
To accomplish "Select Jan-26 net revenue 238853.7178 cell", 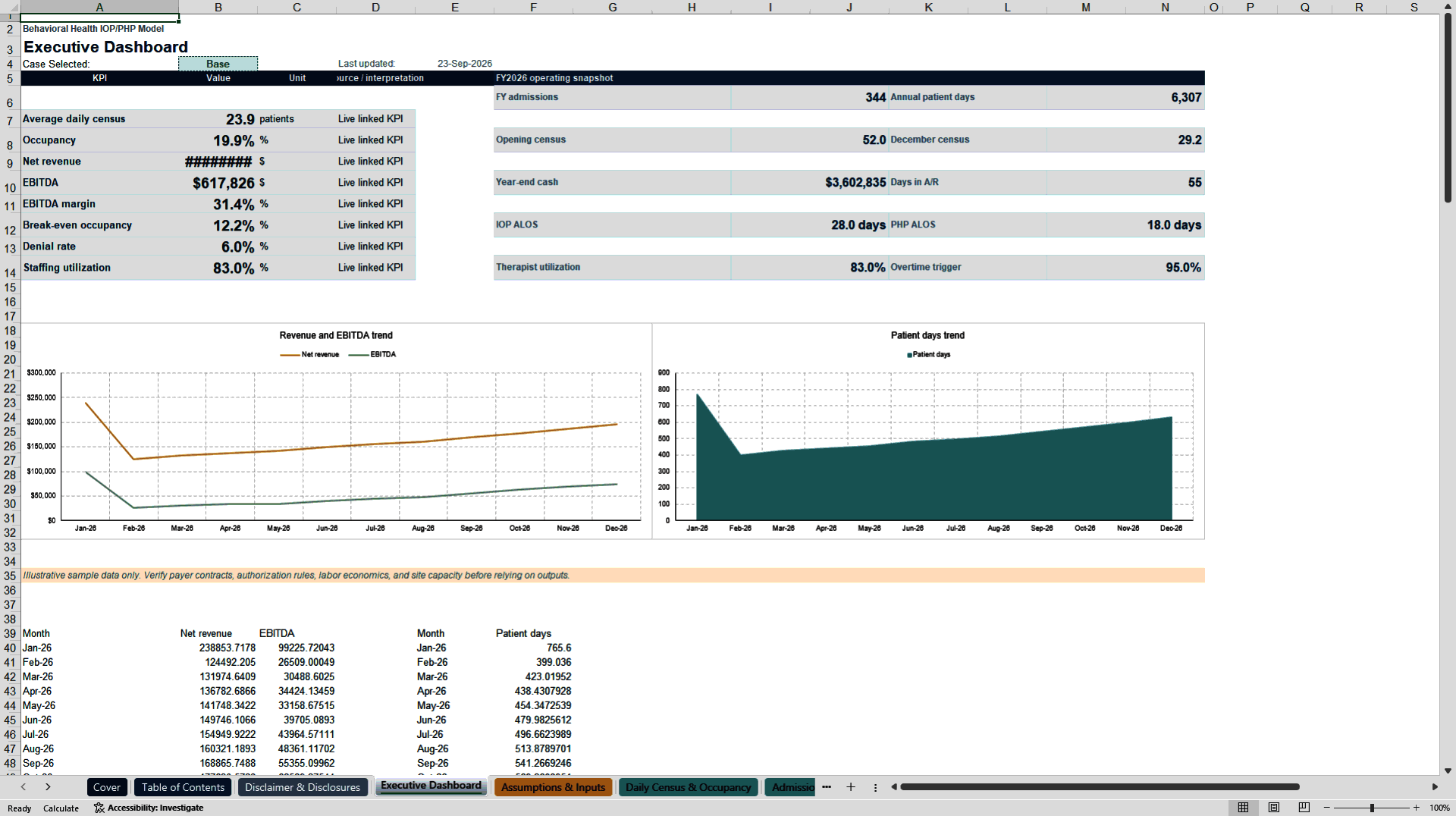I will coord(218,648).
